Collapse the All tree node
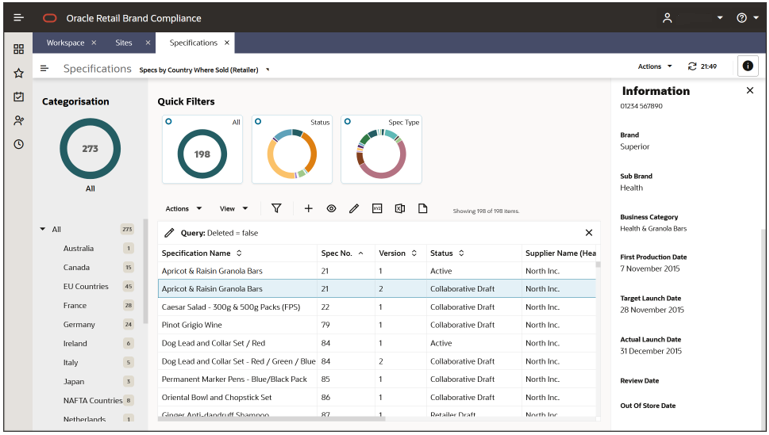 click(43, 229)
